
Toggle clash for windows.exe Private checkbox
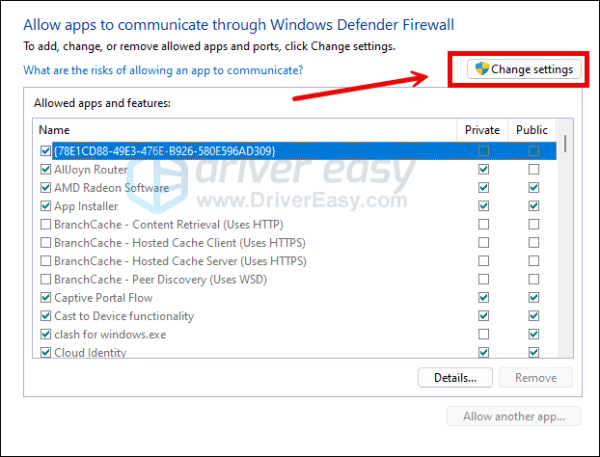tap(484, 334)
